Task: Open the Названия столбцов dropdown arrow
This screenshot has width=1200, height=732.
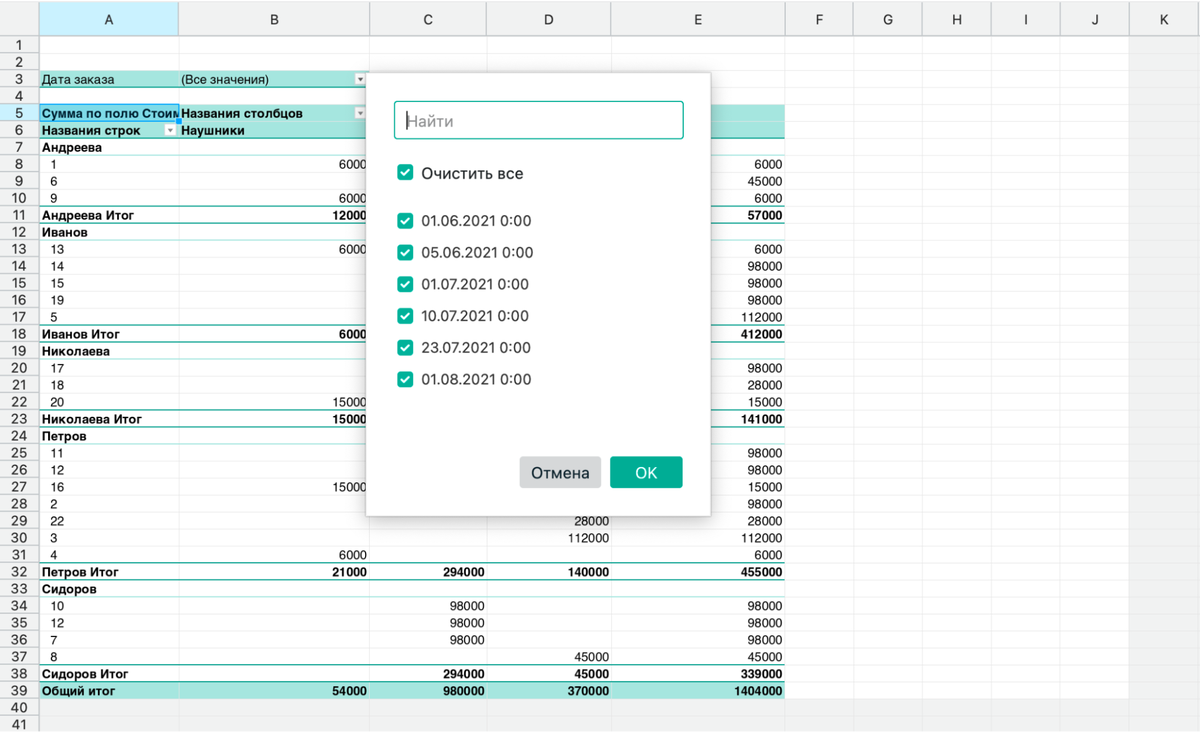Action: tap(361, 113)
